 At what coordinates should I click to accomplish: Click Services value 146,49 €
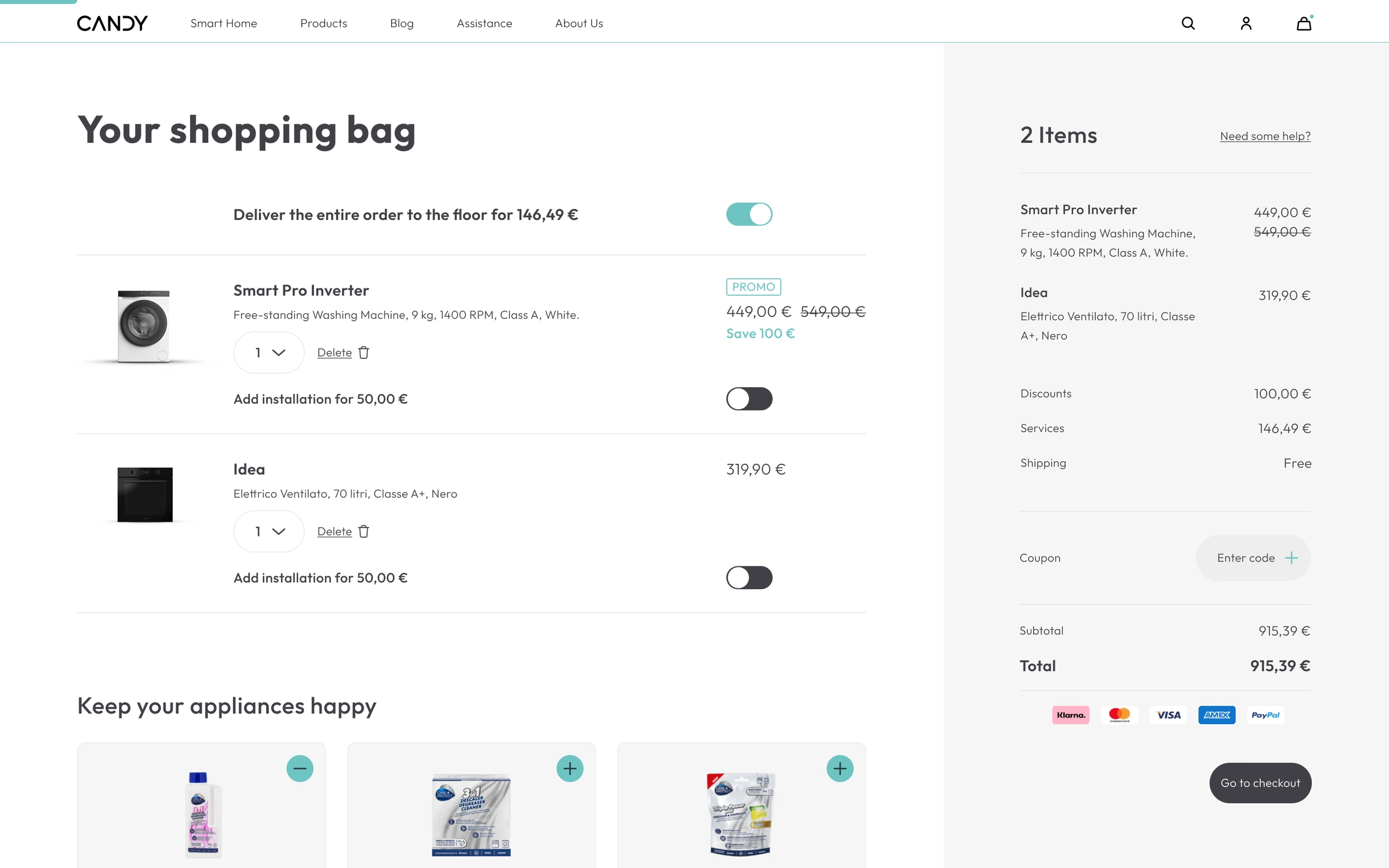point(1285,428)
